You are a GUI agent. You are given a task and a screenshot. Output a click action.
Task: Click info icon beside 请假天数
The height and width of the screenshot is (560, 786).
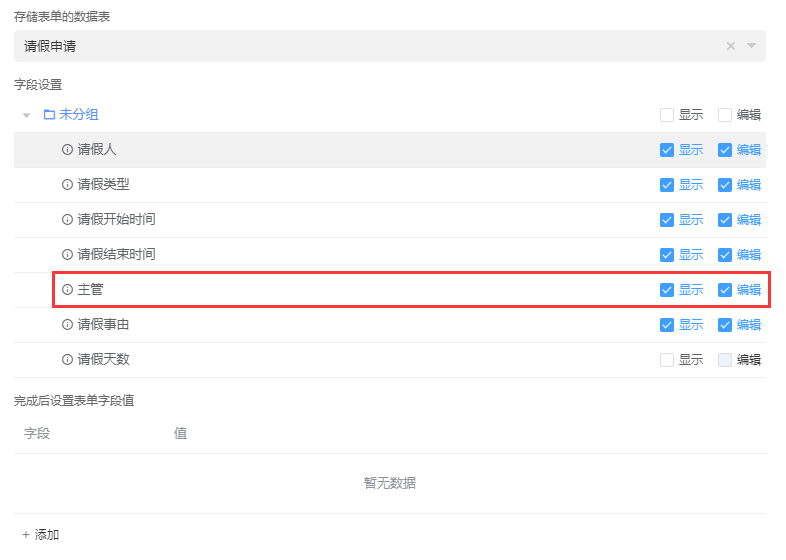[x=68, y=360]
